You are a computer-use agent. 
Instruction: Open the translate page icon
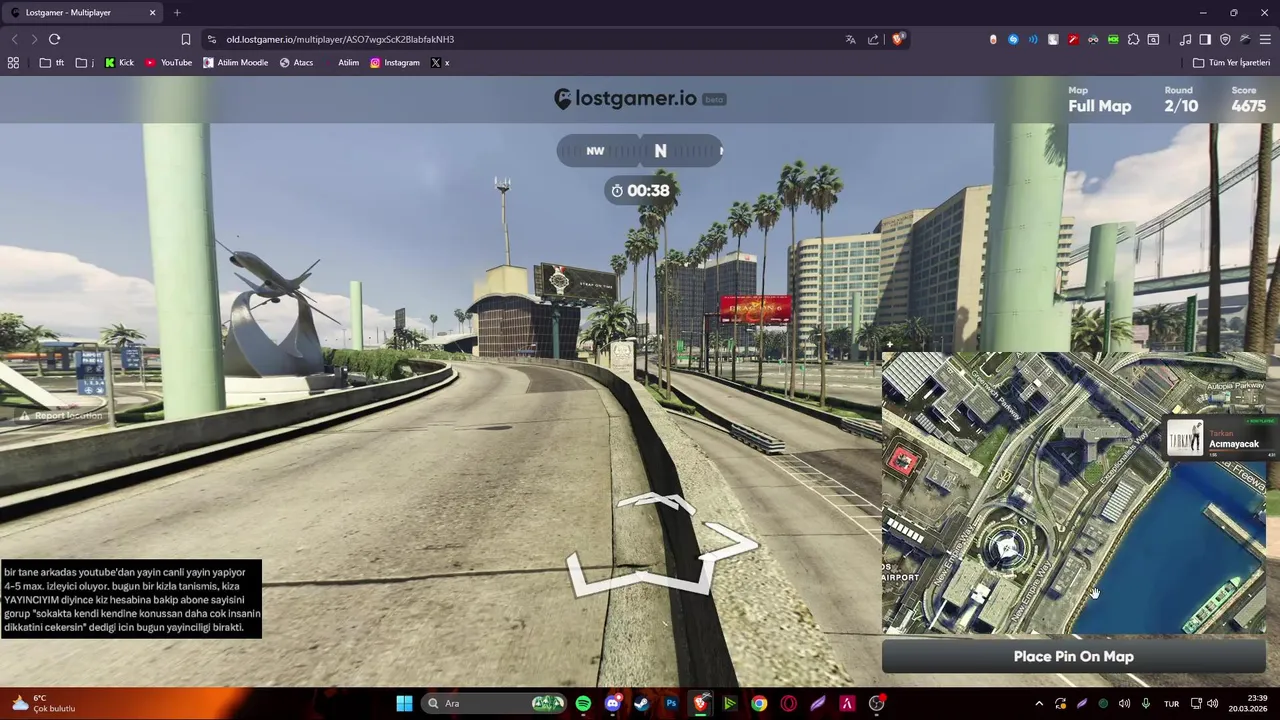[850, 39]
